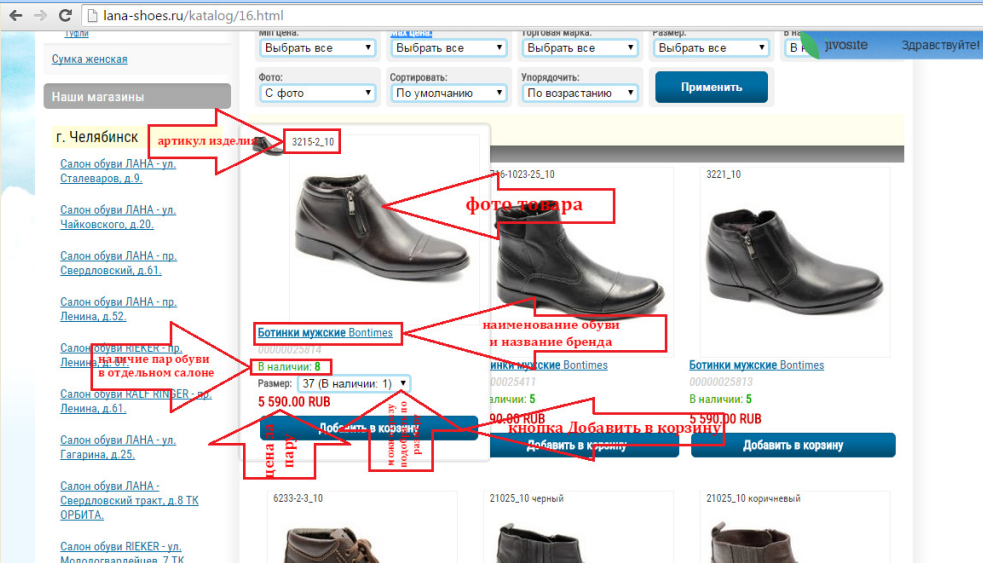Open the brand (Торговая марка) dropdown
983x563 pixels.
(x=580, y=48)
